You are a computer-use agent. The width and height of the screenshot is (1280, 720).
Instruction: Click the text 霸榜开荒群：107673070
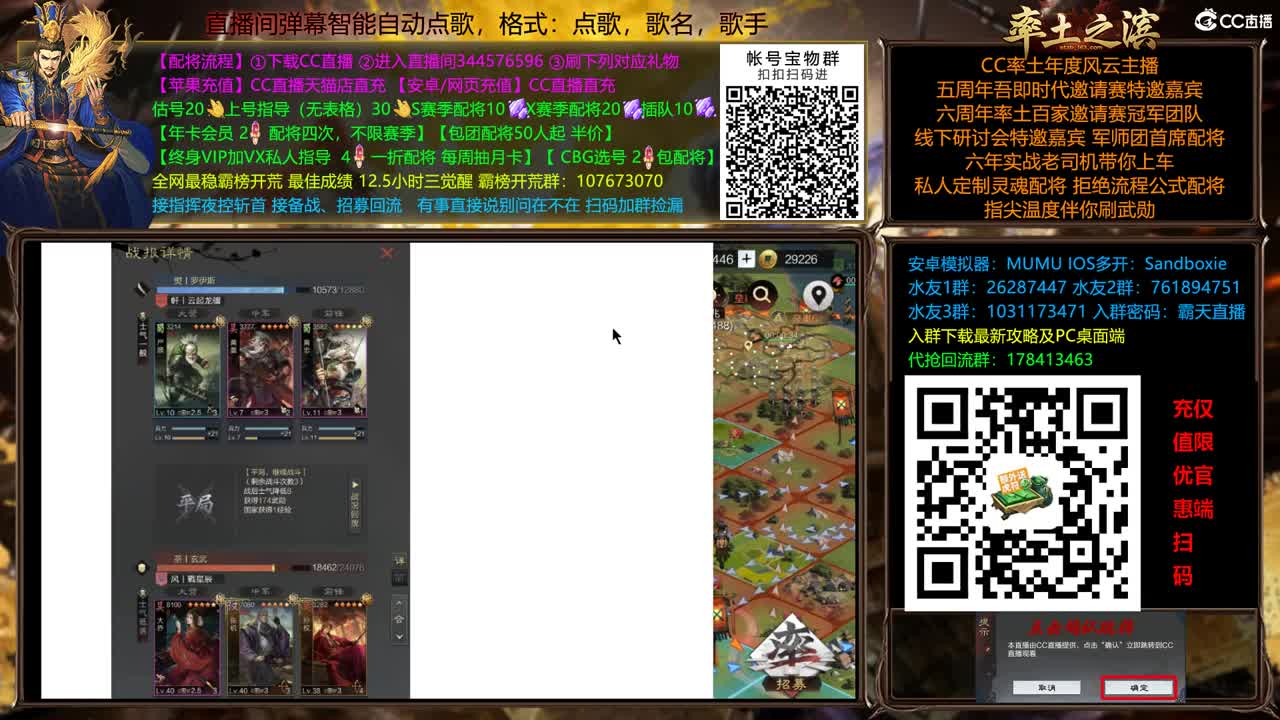click(x=571, y=181)
